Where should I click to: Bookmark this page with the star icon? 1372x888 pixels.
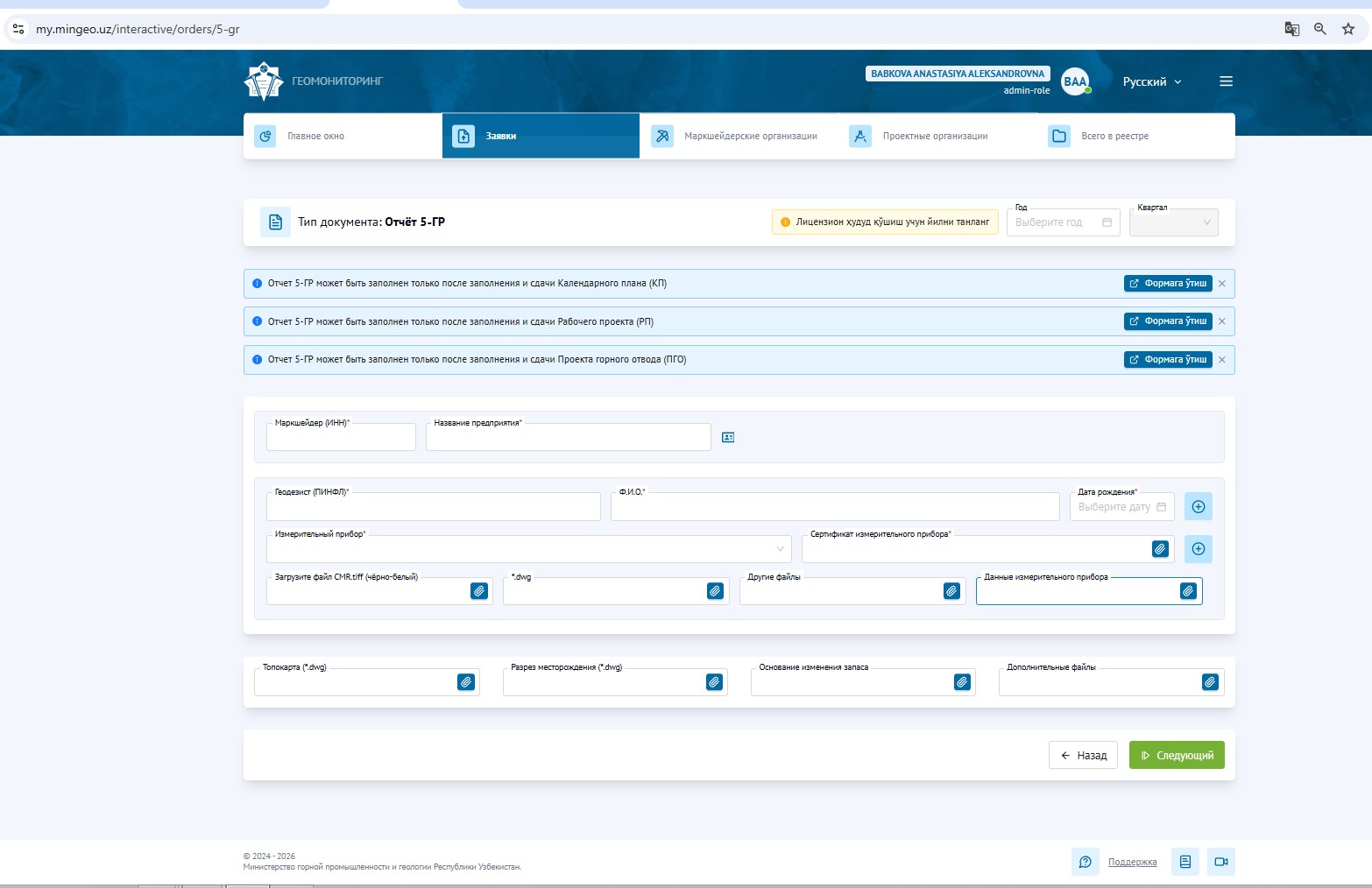click(x=1348, y=29)
